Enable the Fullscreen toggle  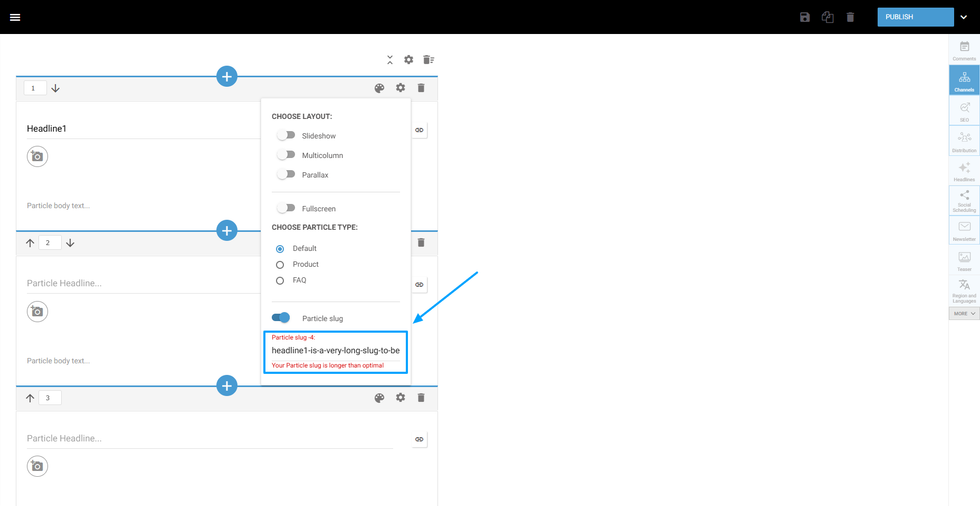[x=286, y=208]
